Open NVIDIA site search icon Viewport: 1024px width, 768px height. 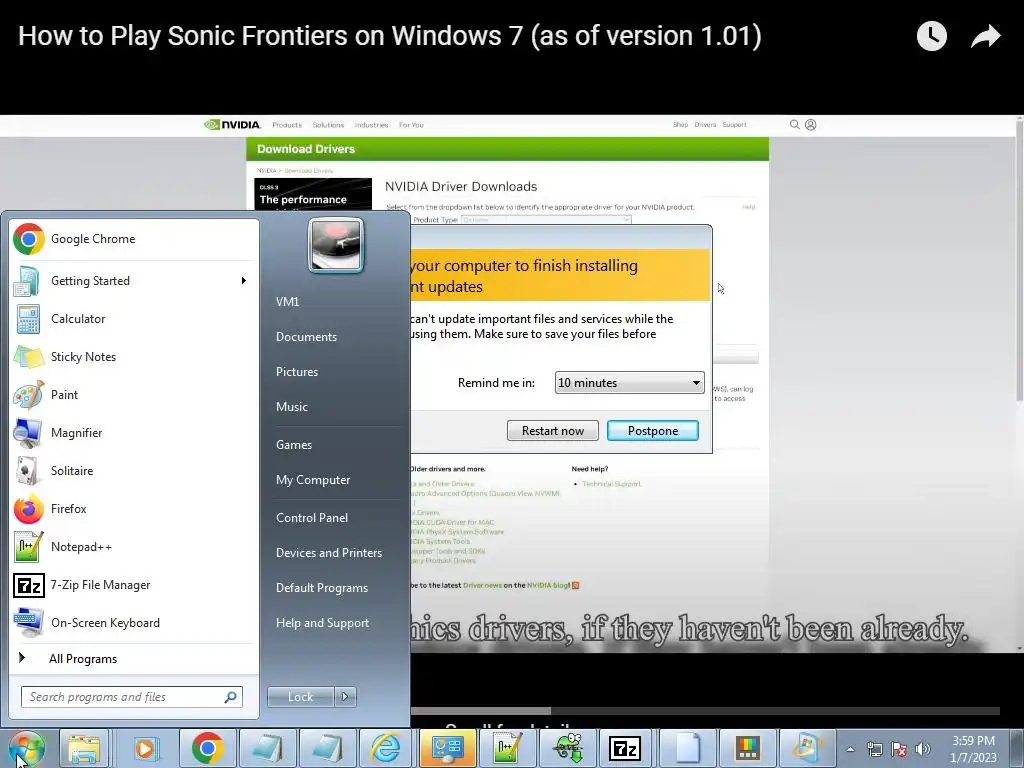pos(794,124)
